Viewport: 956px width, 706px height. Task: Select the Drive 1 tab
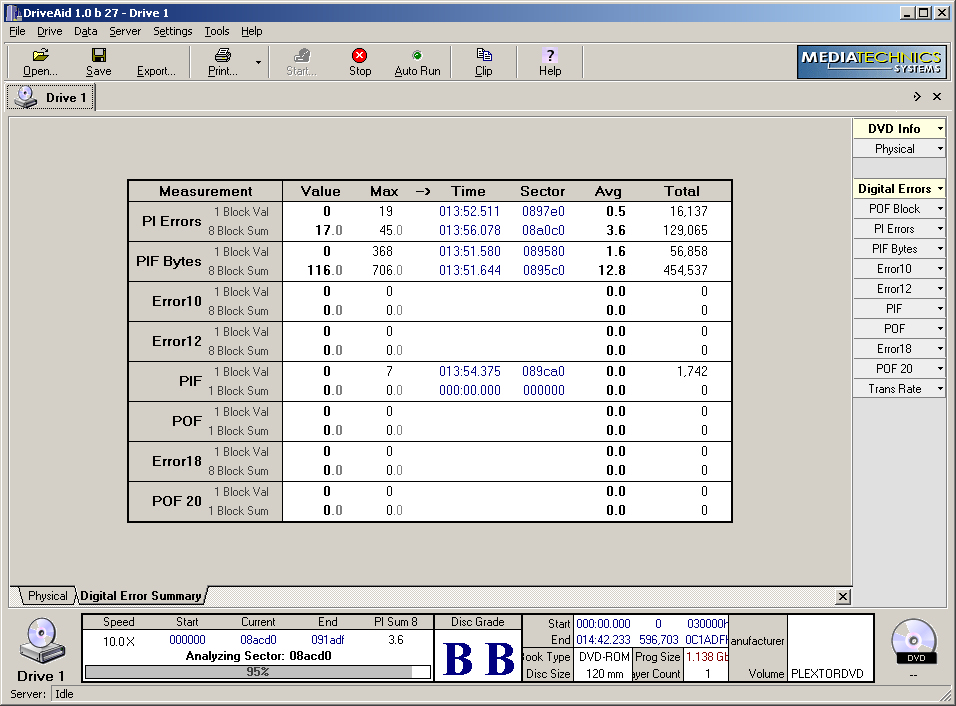coord(52,98)
